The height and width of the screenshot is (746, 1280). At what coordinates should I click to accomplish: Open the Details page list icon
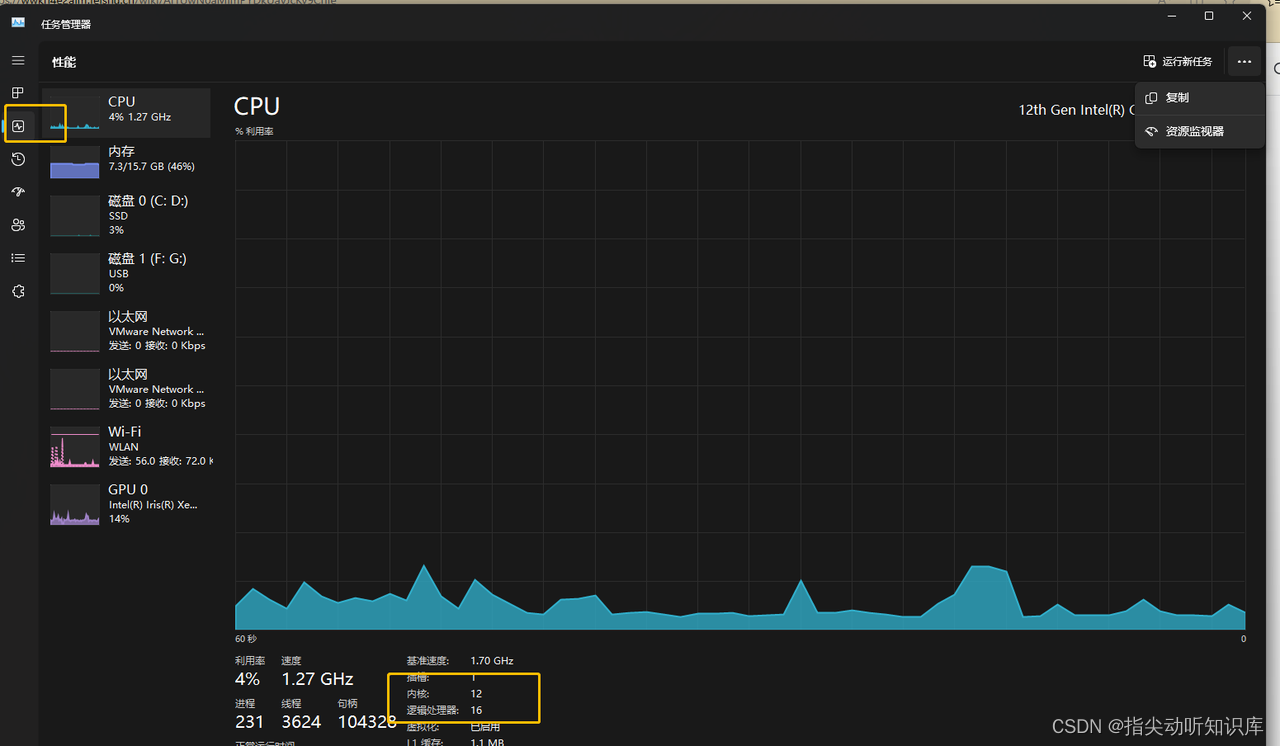coord(18,258)
